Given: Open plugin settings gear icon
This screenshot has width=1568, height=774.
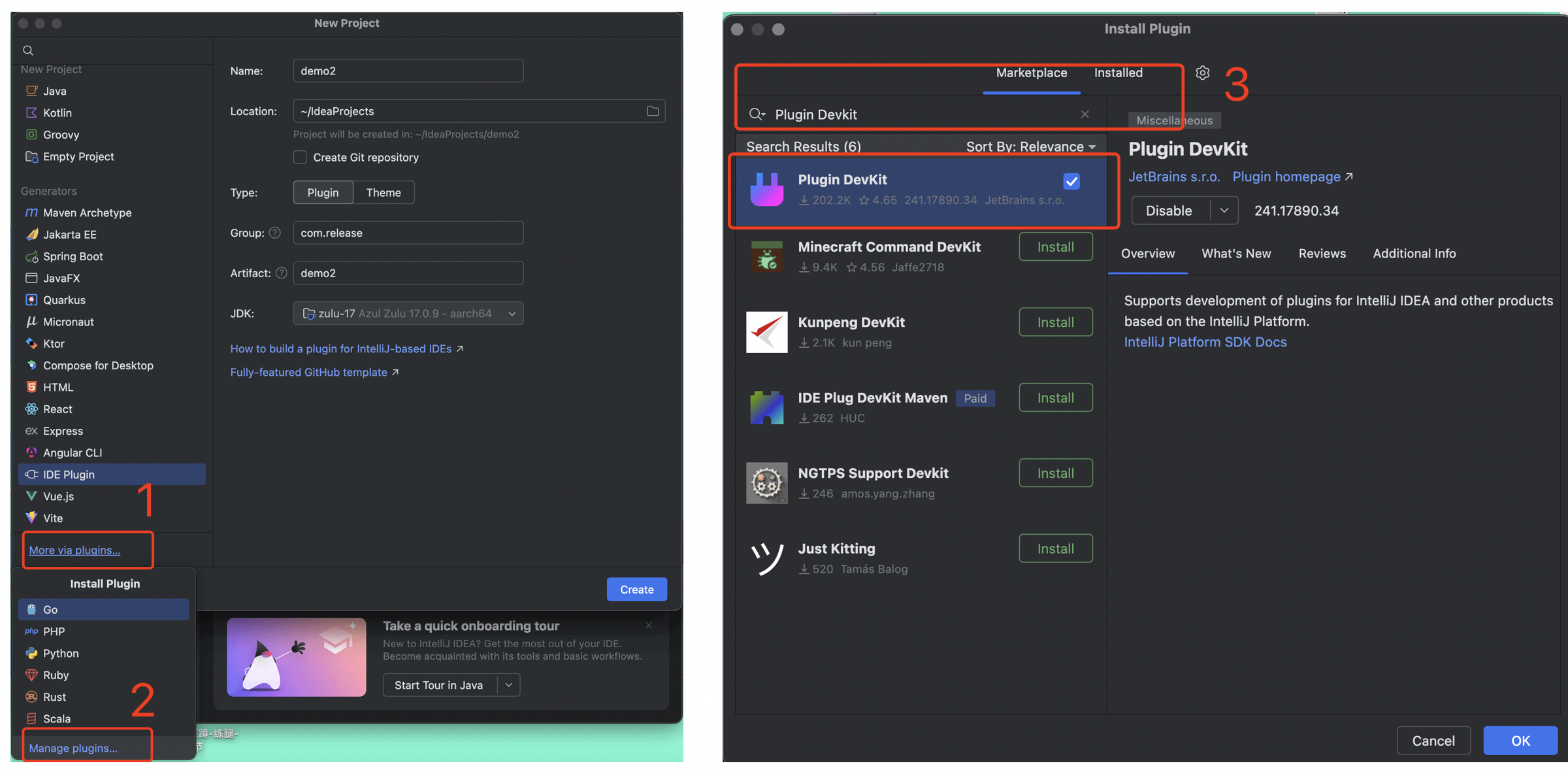Looking at the screenshot, I should (1202, 73).
